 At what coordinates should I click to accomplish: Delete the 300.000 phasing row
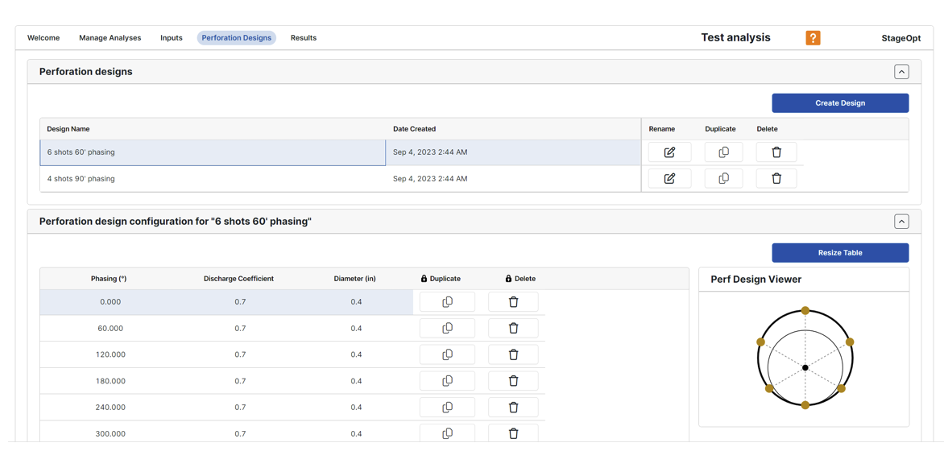(513, 433)
